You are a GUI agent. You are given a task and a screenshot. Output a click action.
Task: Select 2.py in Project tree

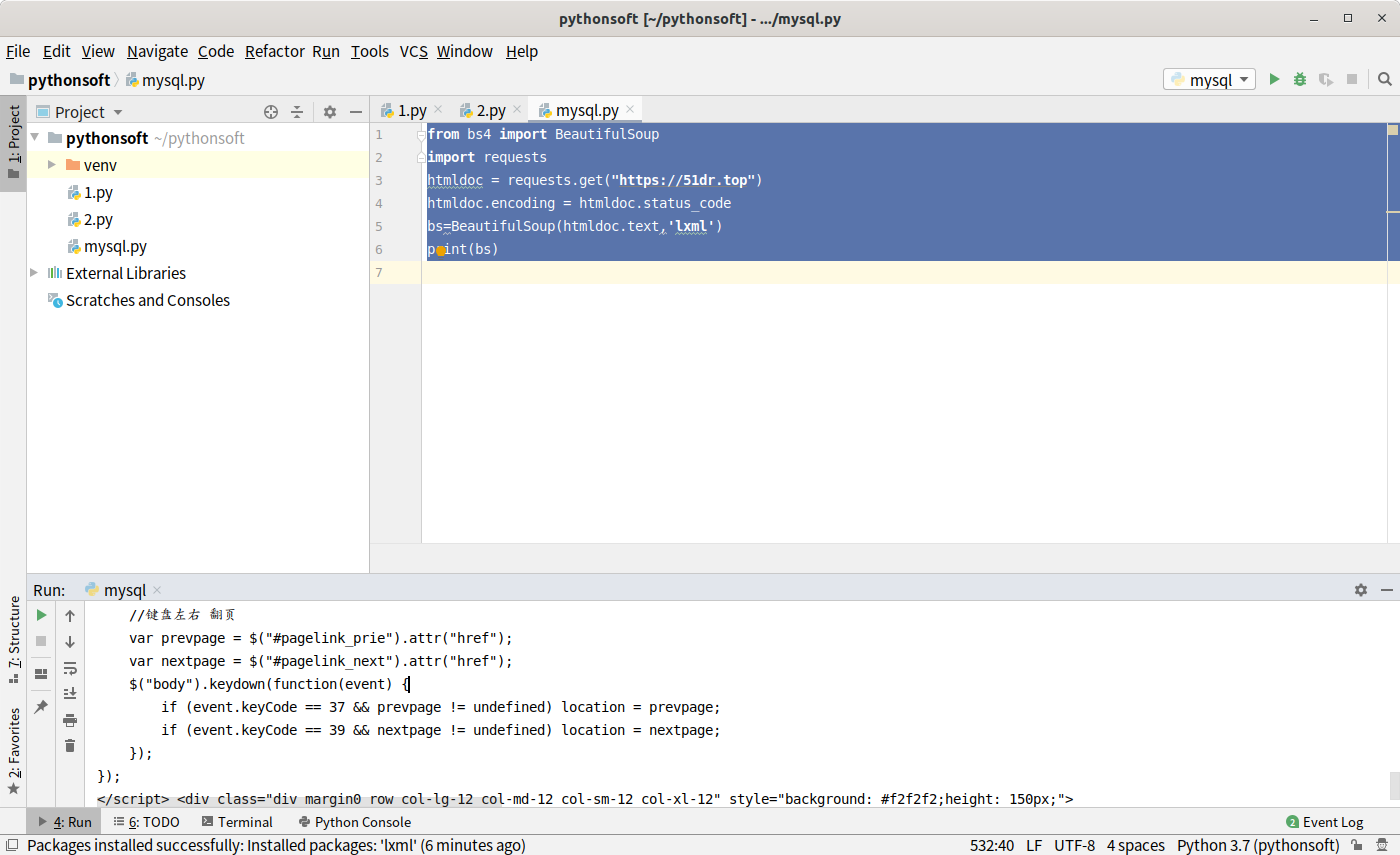(90, 219)
